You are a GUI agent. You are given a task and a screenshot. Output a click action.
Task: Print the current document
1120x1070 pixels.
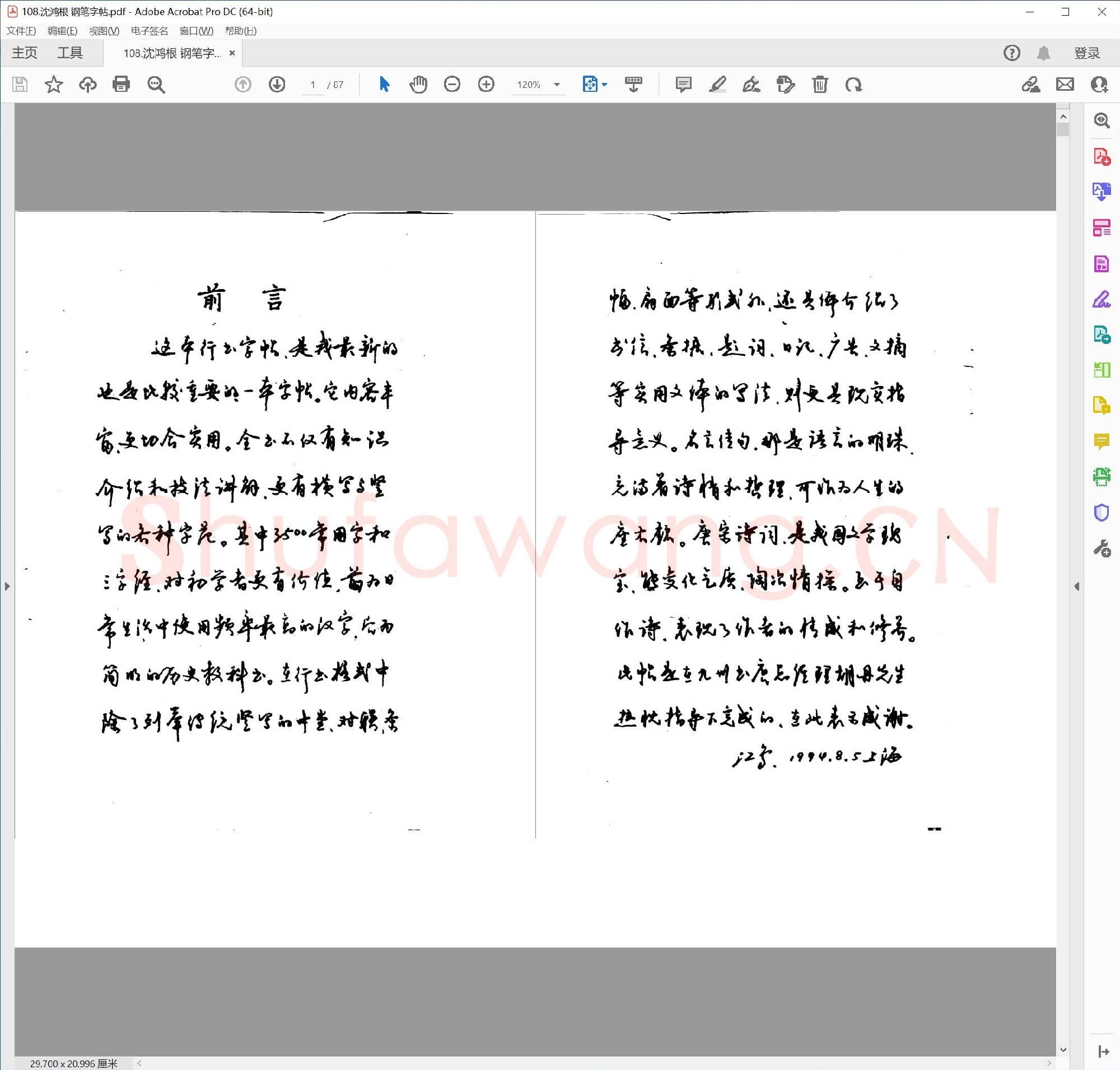[122, 85]
